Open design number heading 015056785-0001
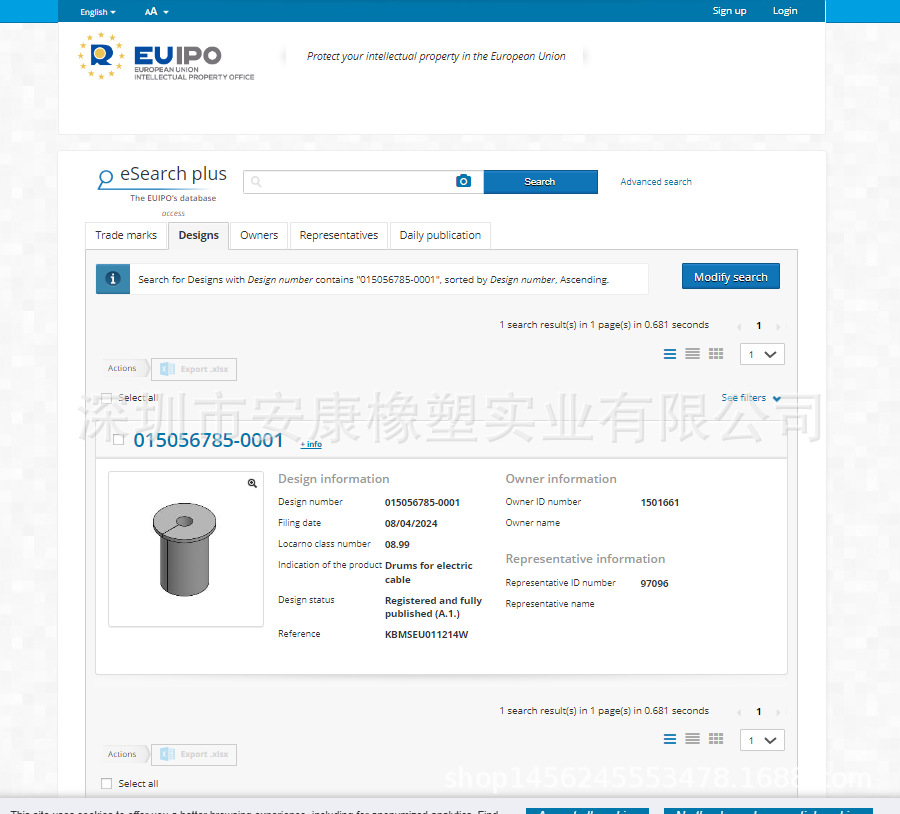Image resolution: width=900 pixels, height=814 pixels. click(x=208, y=440)
